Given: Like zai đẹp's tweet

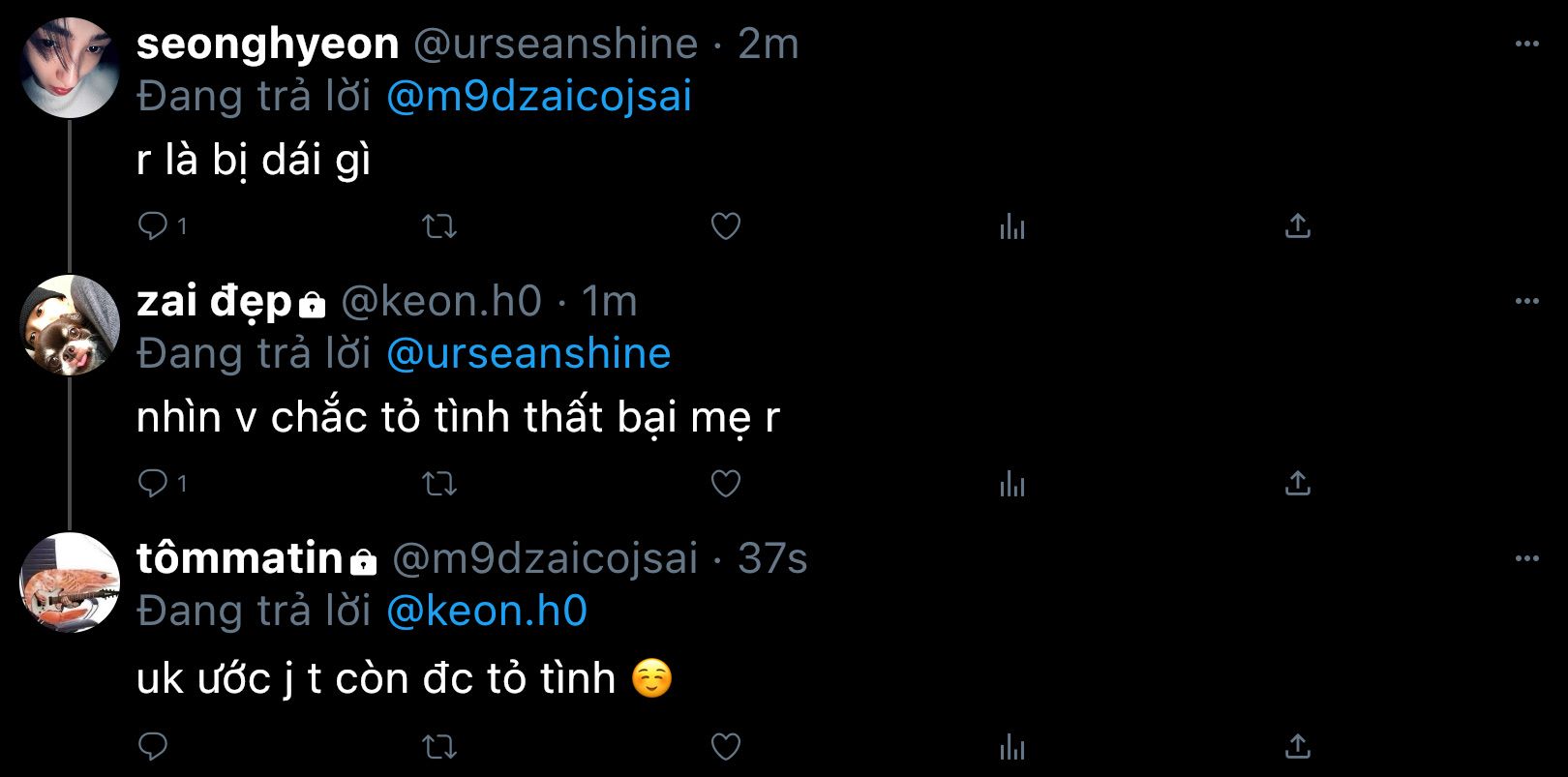Looking at the screenshot, I should tap(726, 483).
